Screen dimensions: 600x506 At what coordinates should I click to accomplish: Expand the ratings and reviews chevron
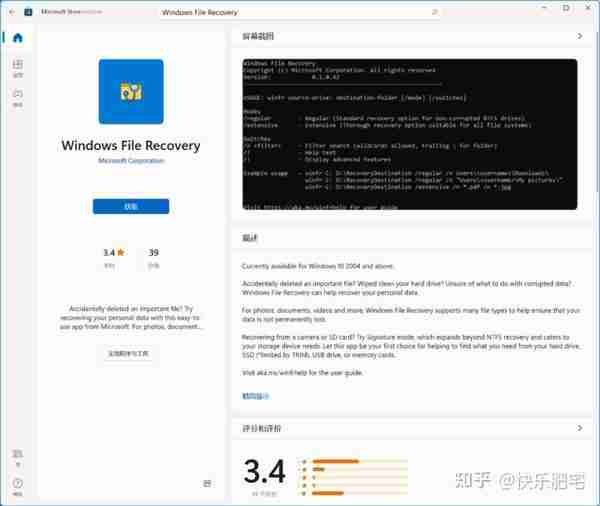click(x=580, y=428)
